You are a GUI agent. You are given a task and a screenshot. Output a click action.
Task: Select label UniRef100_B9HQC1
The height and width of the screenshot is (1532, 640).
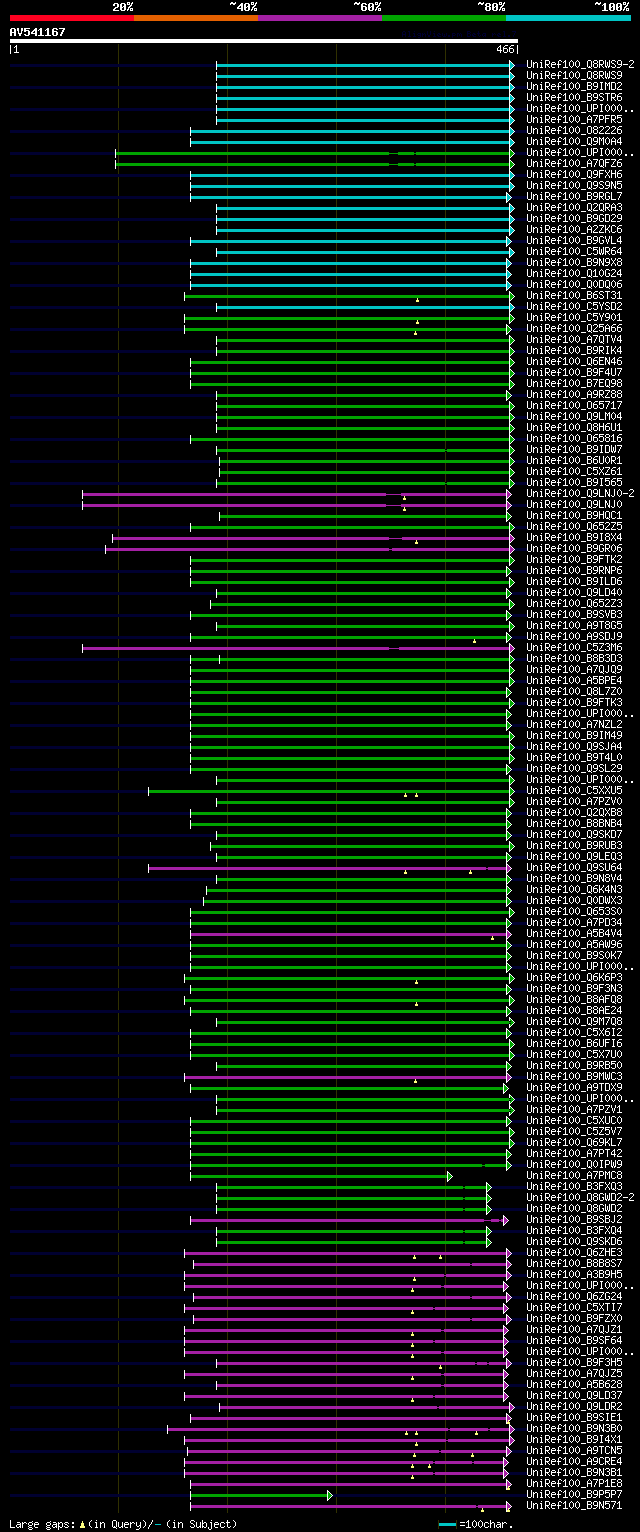(x=574, y=515)
